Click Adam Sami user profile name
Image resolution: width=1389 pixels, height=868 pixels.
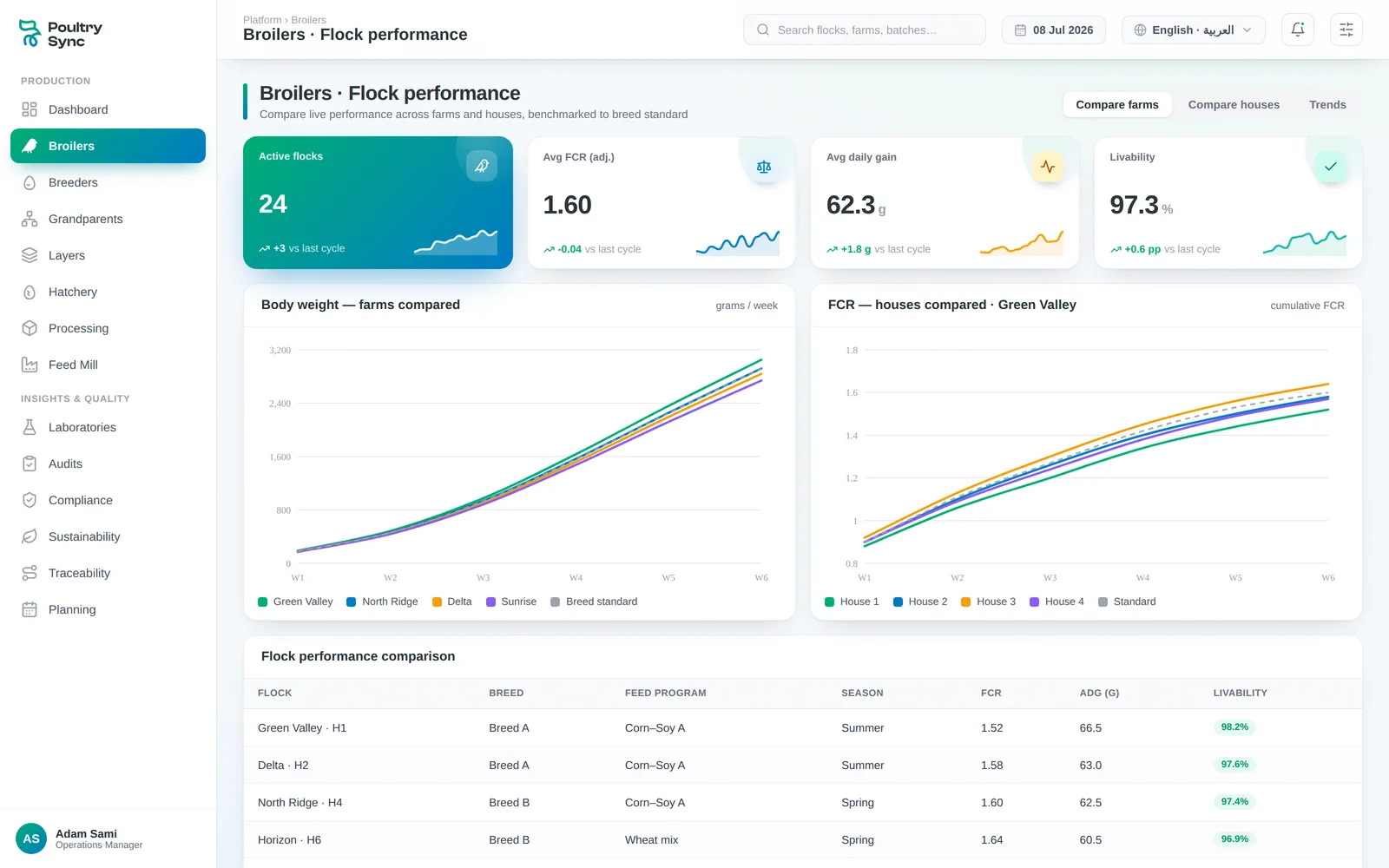coord(86,833)
